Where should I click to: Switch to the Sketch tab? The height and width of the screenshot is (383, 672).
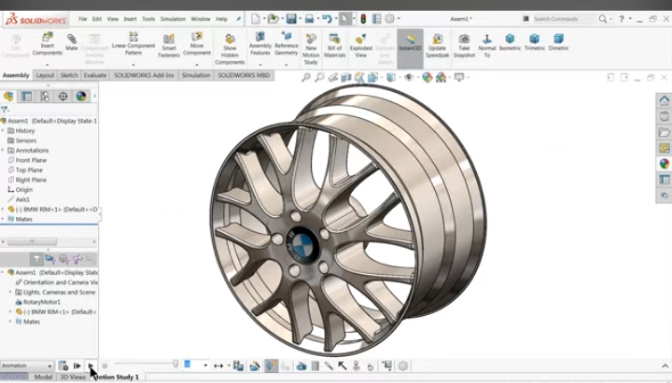pos(69,75)
